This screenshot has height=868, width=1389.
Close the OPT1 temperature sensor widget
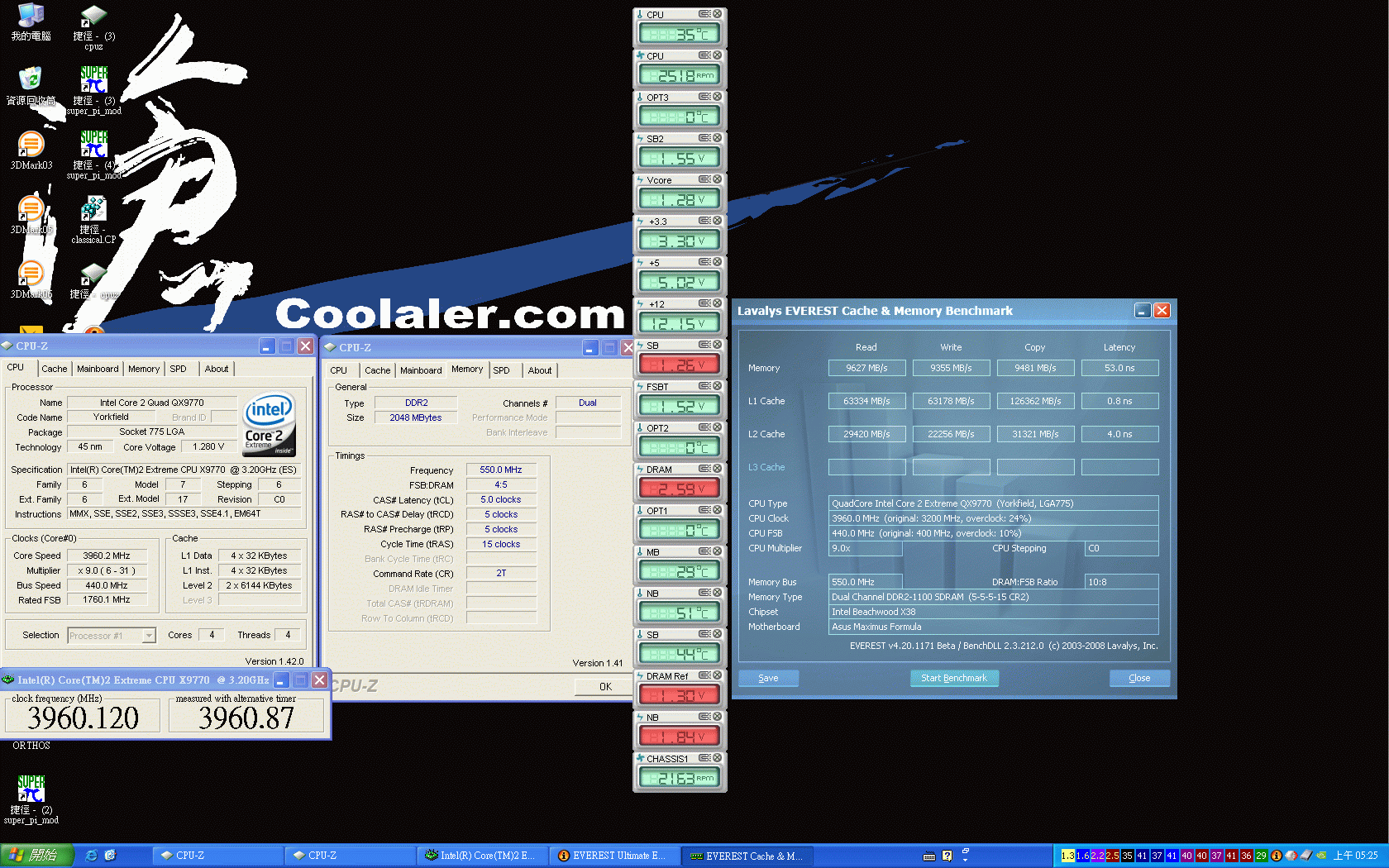(718, 510)
